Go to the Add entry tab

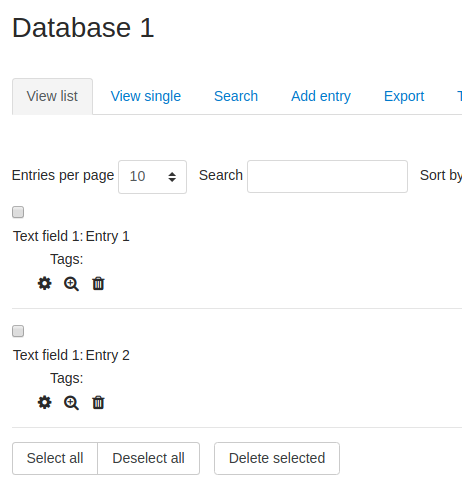point(321,96)
